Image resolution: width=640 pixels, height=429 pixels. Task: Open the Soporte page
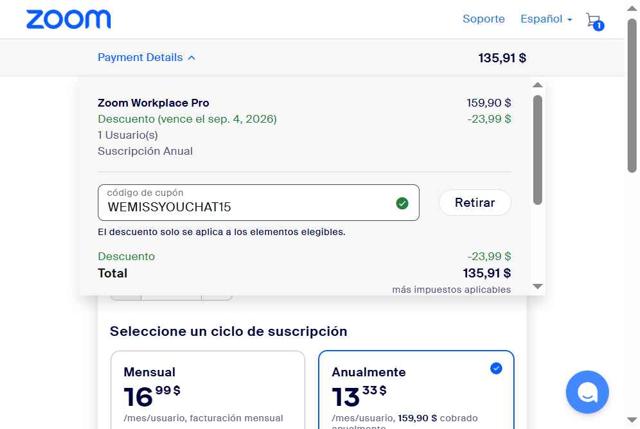[x=483, y=19]
